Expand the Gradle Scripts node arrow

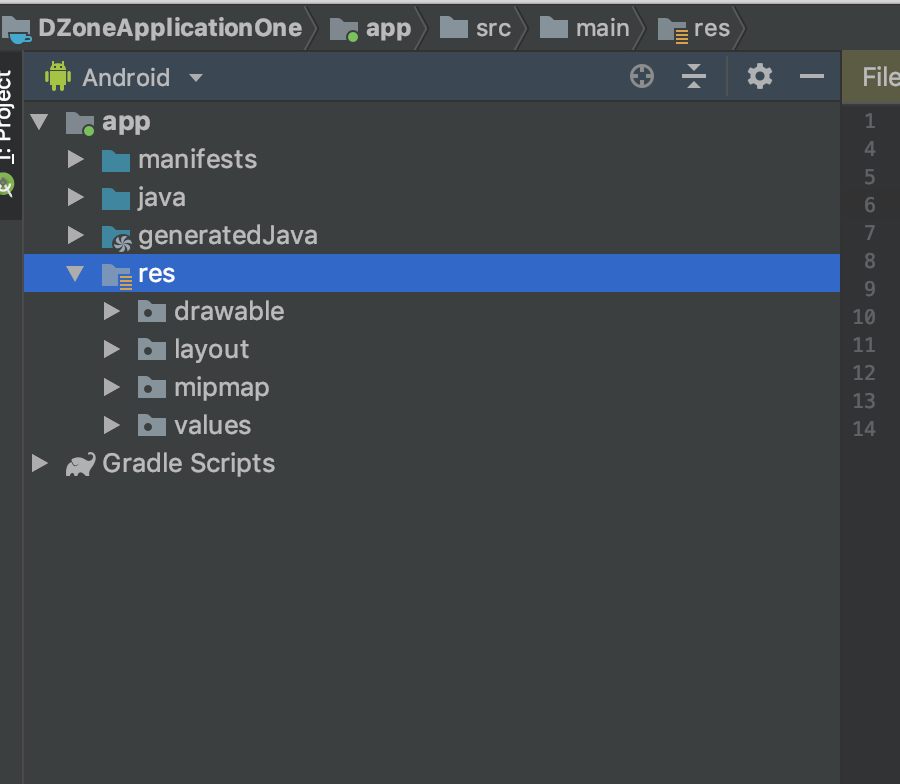[x=39, y=464]
